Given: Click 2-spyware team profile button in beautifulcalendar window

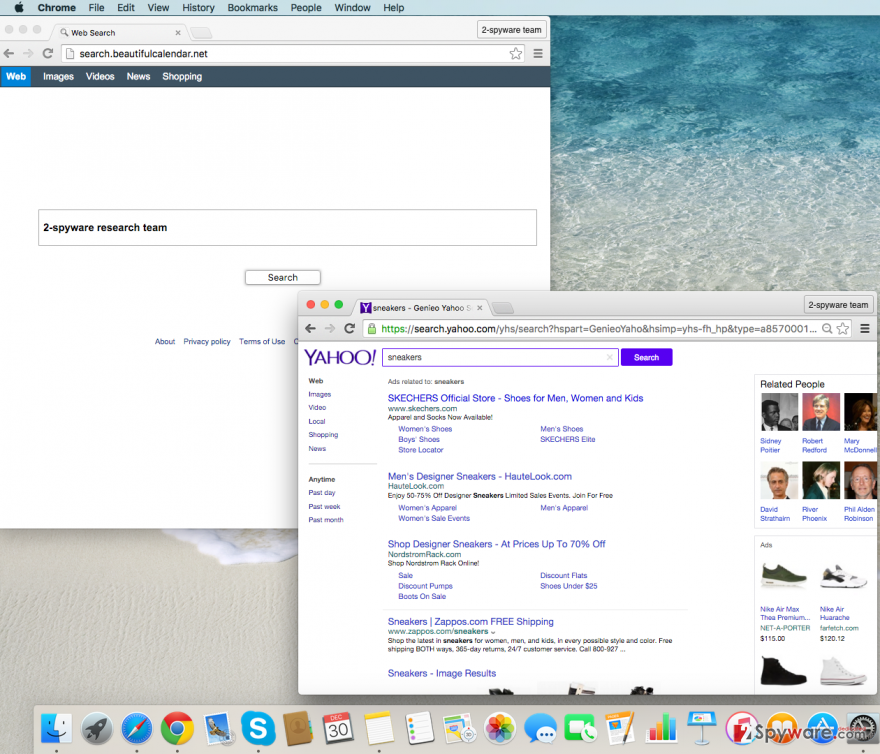Looking at the screenshot, I should (x=511, y=30).
